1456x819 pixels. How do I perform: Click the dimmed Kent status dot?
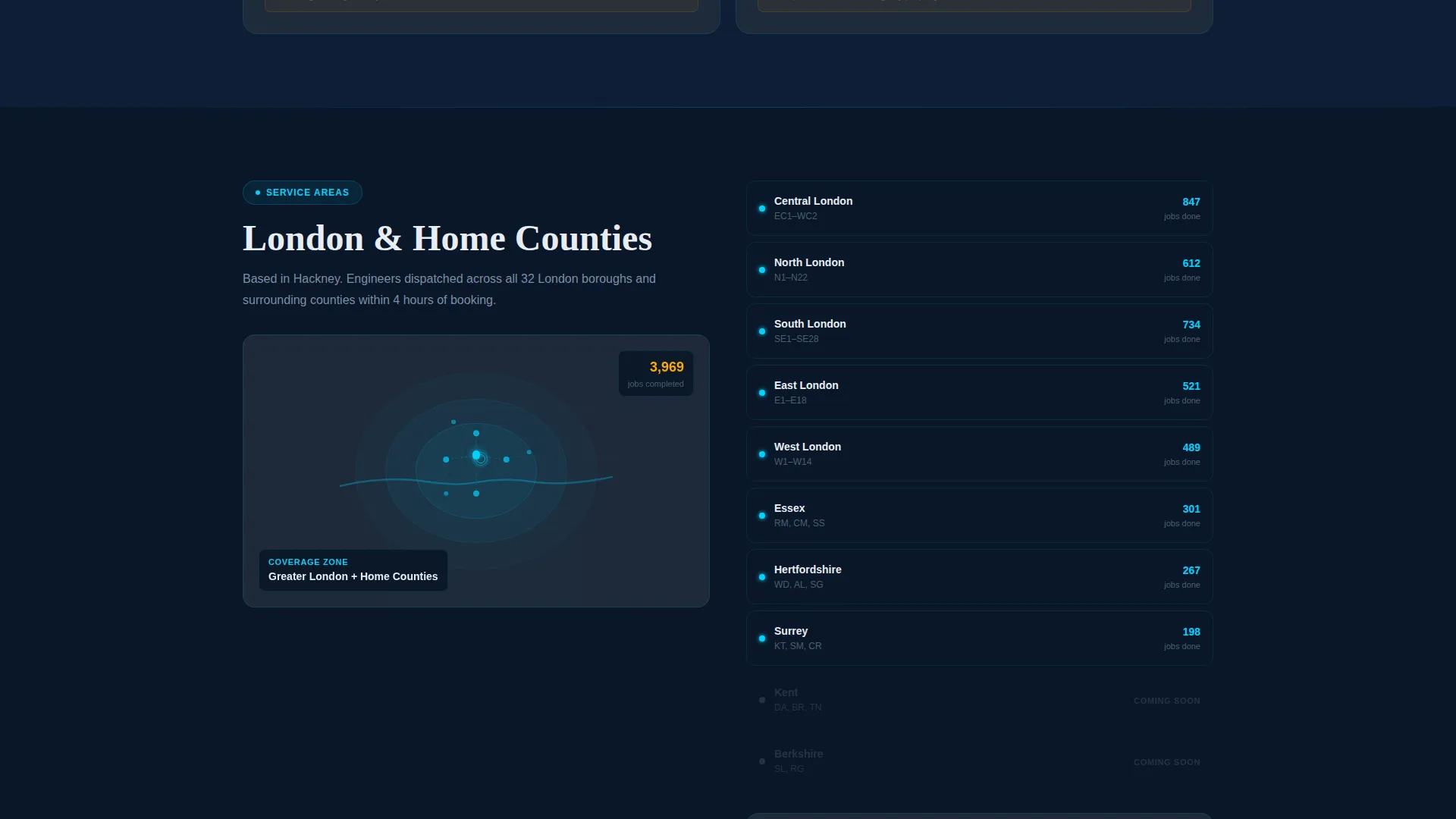(762, 700)
